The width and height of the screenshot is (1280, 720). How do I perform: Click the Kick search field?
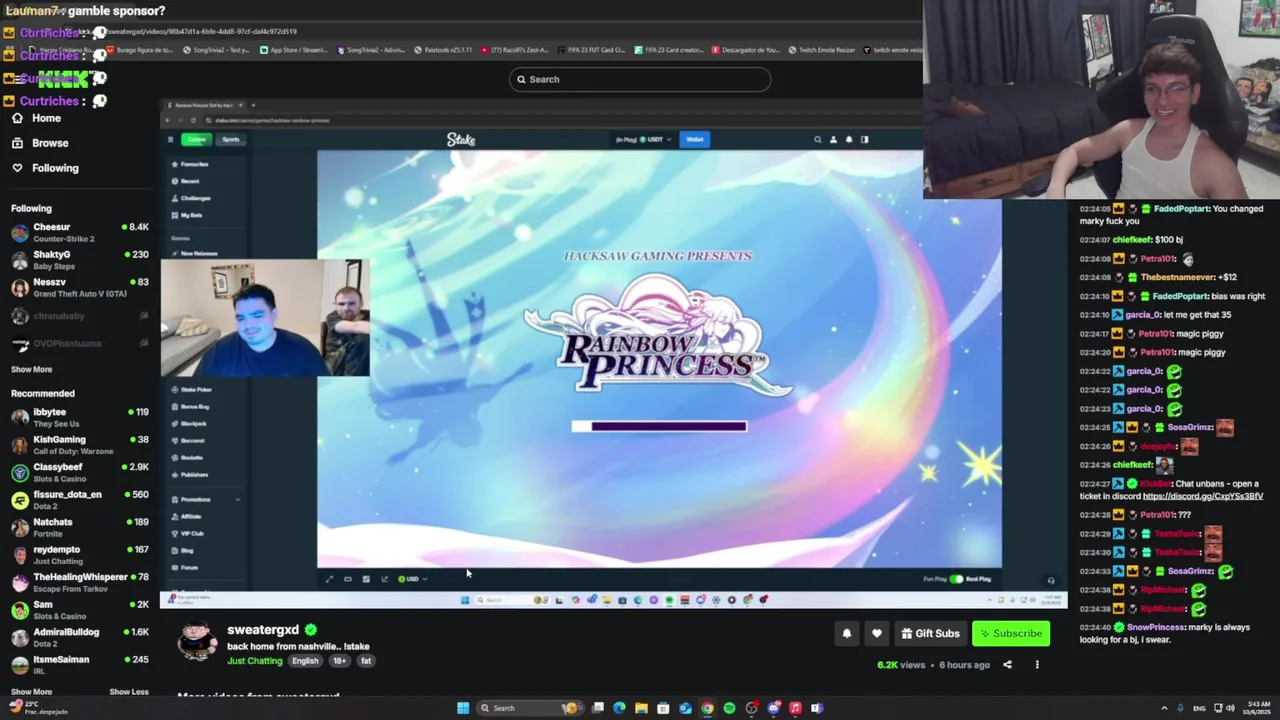[640, 79]
